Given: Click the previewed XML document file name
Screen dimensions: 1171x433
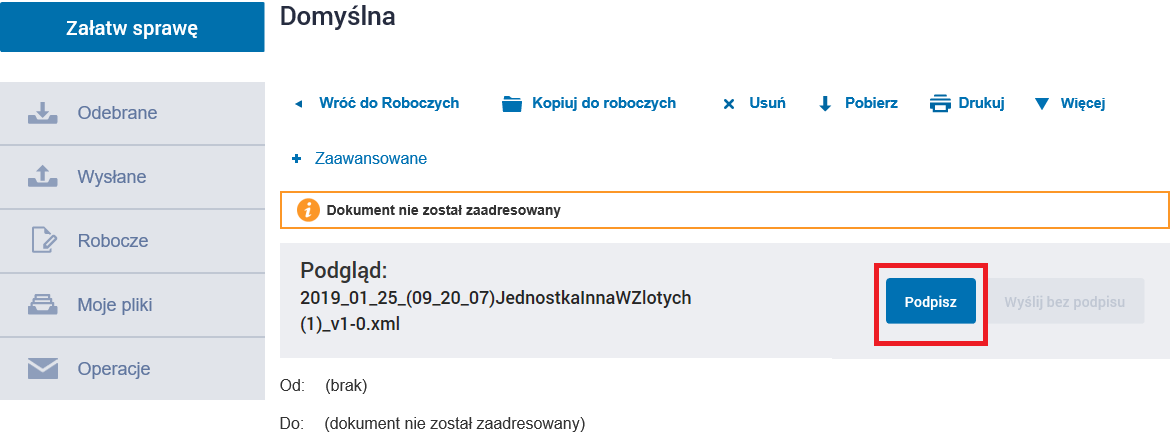Looking at the screenshot, I should click(496, 309).
